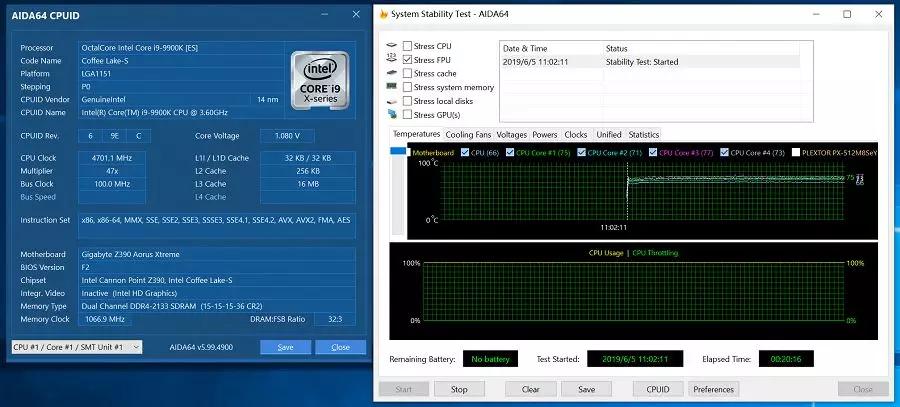Screen dimensions: 900x407
Task: Click the '47x' multiplier value
Action: click(x=111, y=171)
